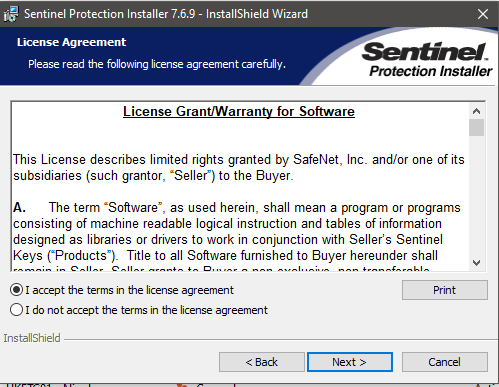Viewport: 499px width, 387px height.
Task: Proceed with the Next > button
Action: (350, 362)
